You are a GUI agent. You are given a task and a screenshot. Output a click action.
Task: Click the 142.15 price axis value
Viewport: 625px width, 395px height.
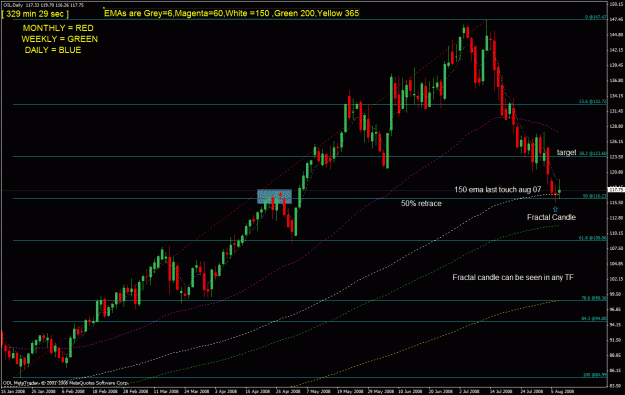click(x=616, y=50)
